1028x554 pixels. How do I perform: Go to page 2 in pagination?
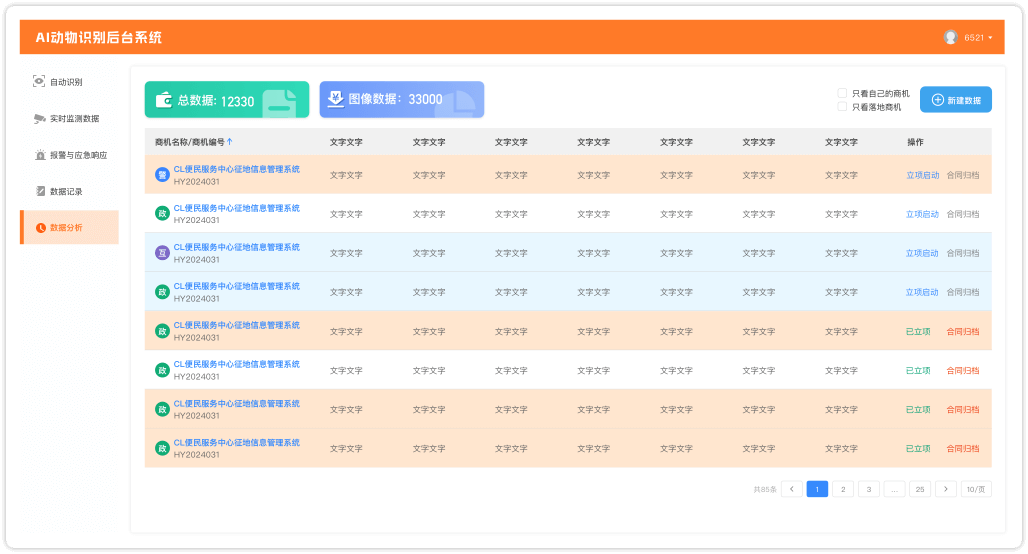[843, 489]
